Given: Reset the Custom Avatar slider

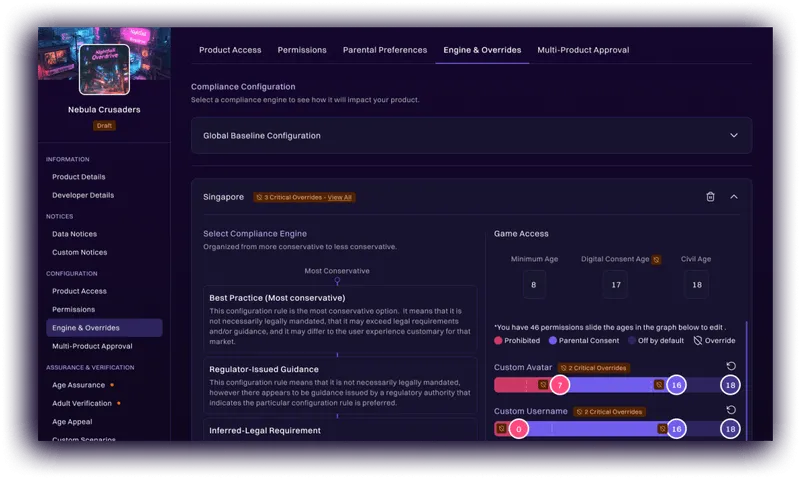Looking at the screenshot, I should point(731,366).
